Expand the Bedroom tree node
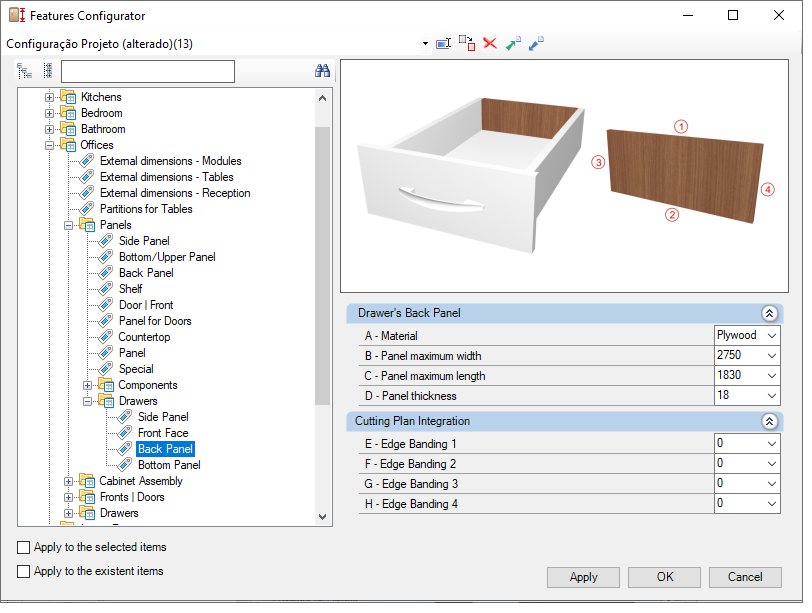Screen dimensions: 812x613 (x=49, y=113)
